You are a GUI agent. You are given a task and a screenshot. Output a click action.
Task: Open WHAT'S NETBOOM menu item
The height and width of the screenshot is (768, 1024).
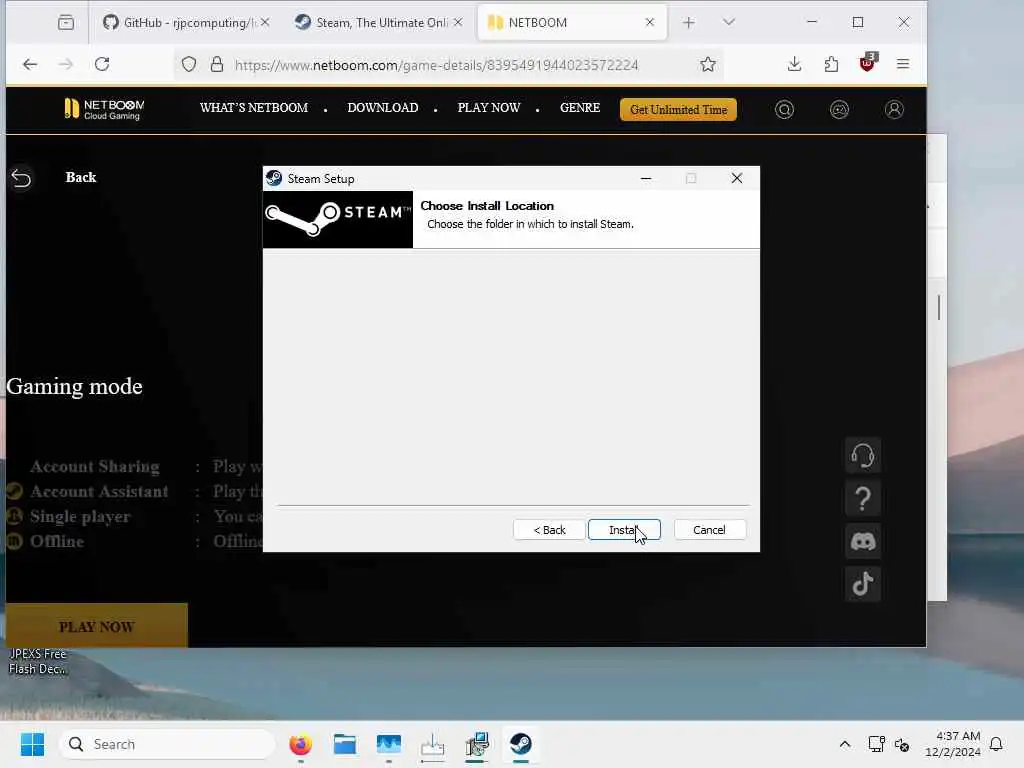tap(253, 108)
